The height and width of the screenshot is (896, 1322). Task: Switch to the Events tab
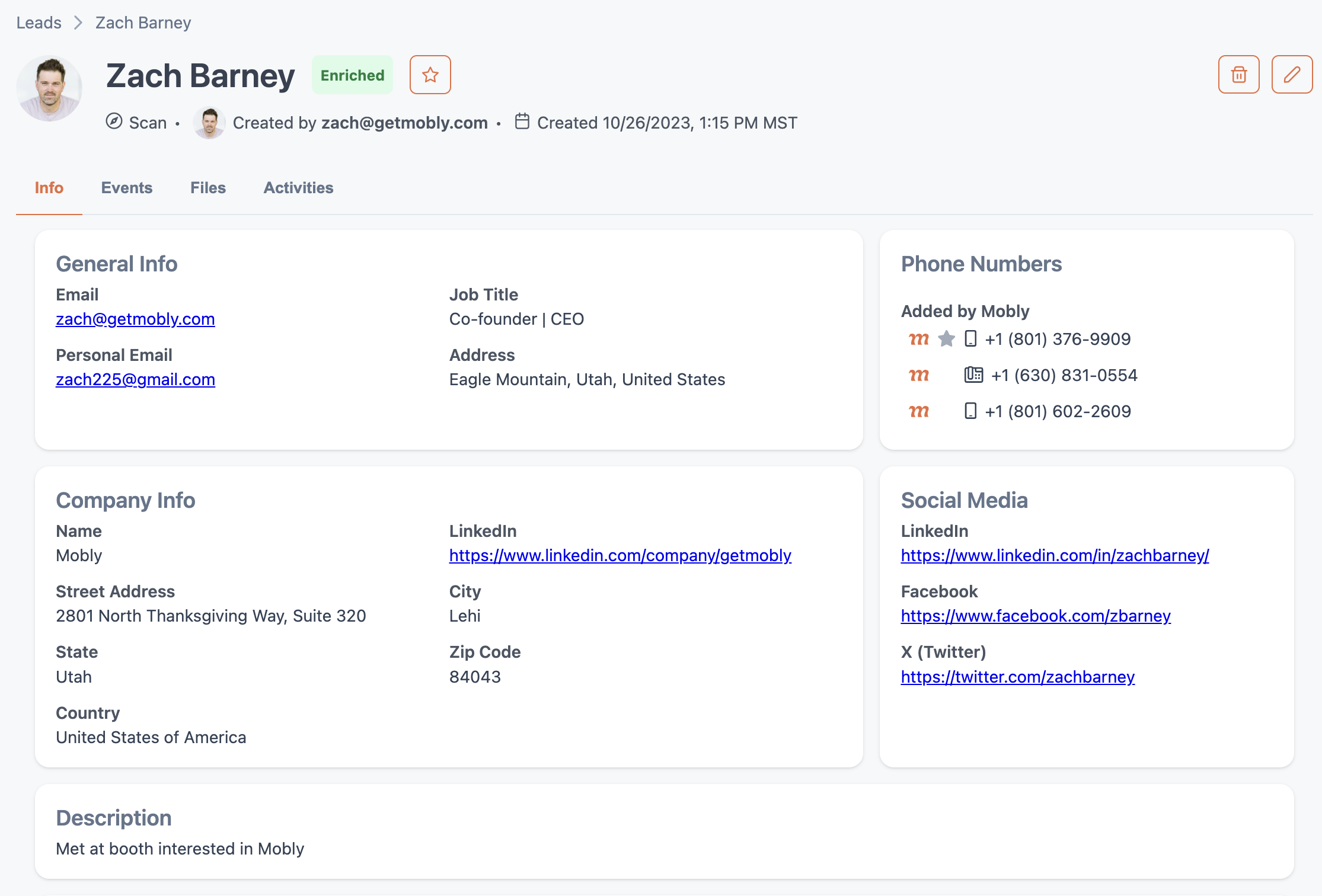tap(126, 188)
